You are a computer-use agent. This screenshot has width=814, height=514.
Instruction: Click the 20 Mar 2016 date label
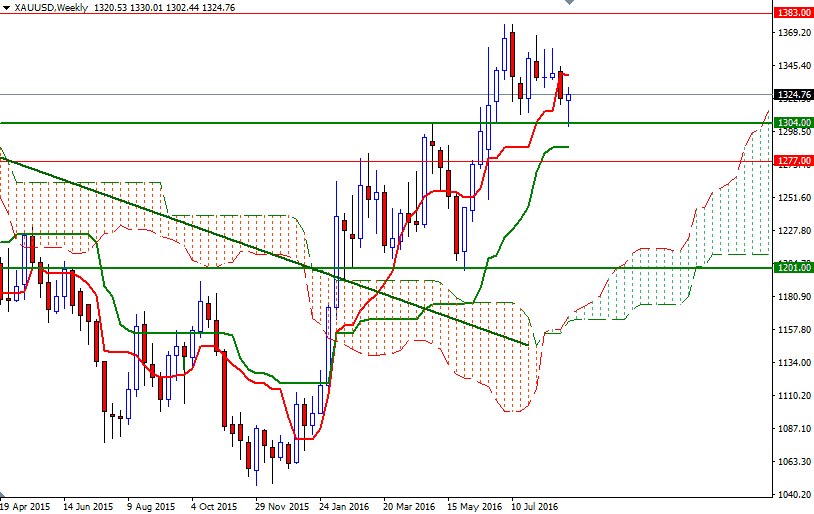(409, 506)
